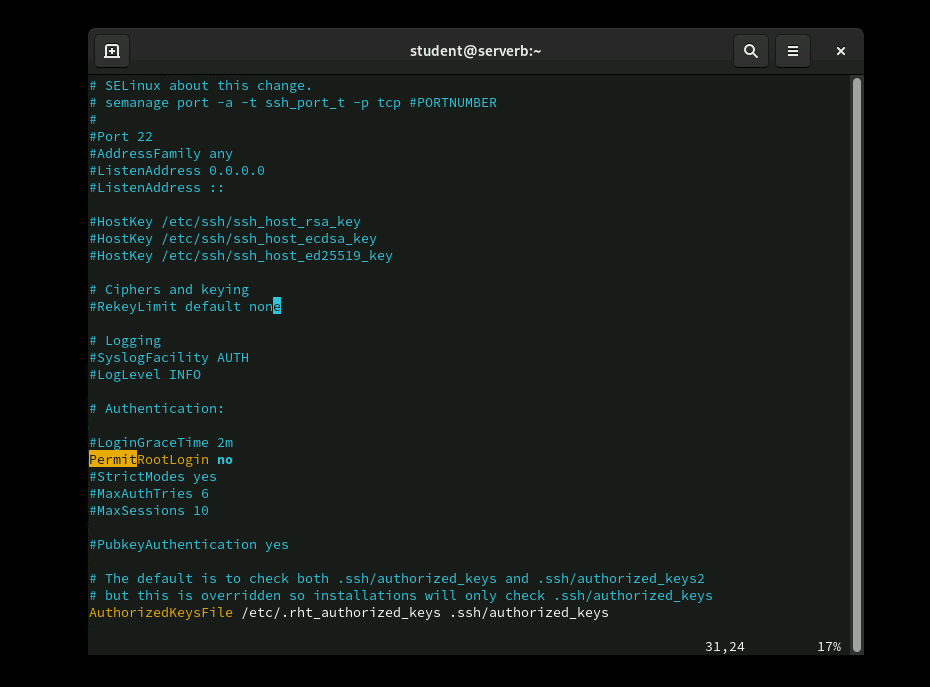Place cursor on AuthorizedKeysFile keyword
The image size is (930, 687).
(160, 612)
